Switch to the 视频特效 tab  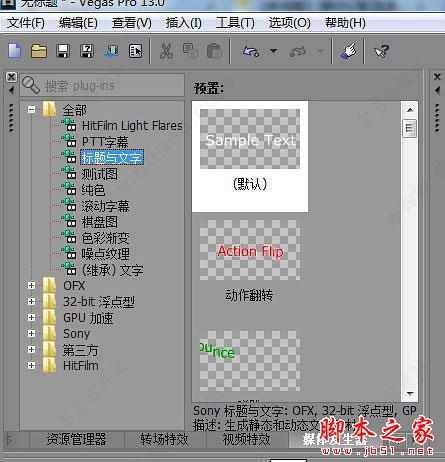pos(246,439)
